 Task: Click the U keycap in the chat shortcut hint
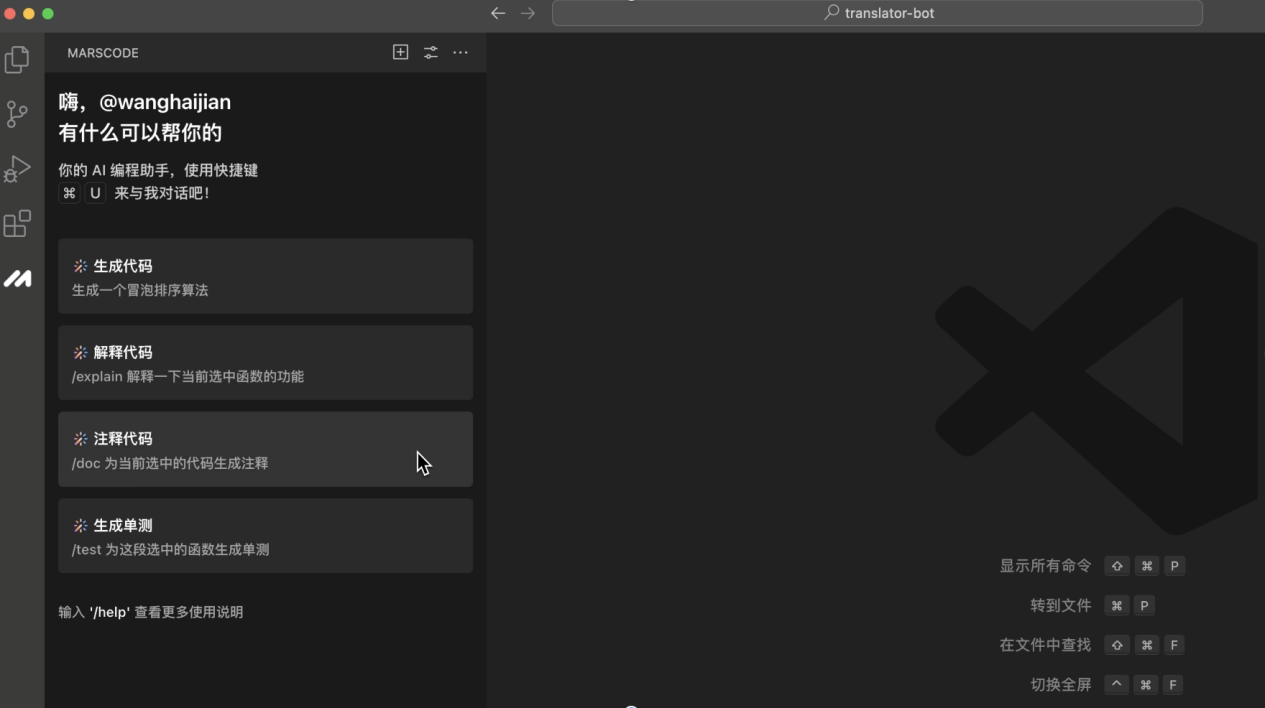coord(95,193)
